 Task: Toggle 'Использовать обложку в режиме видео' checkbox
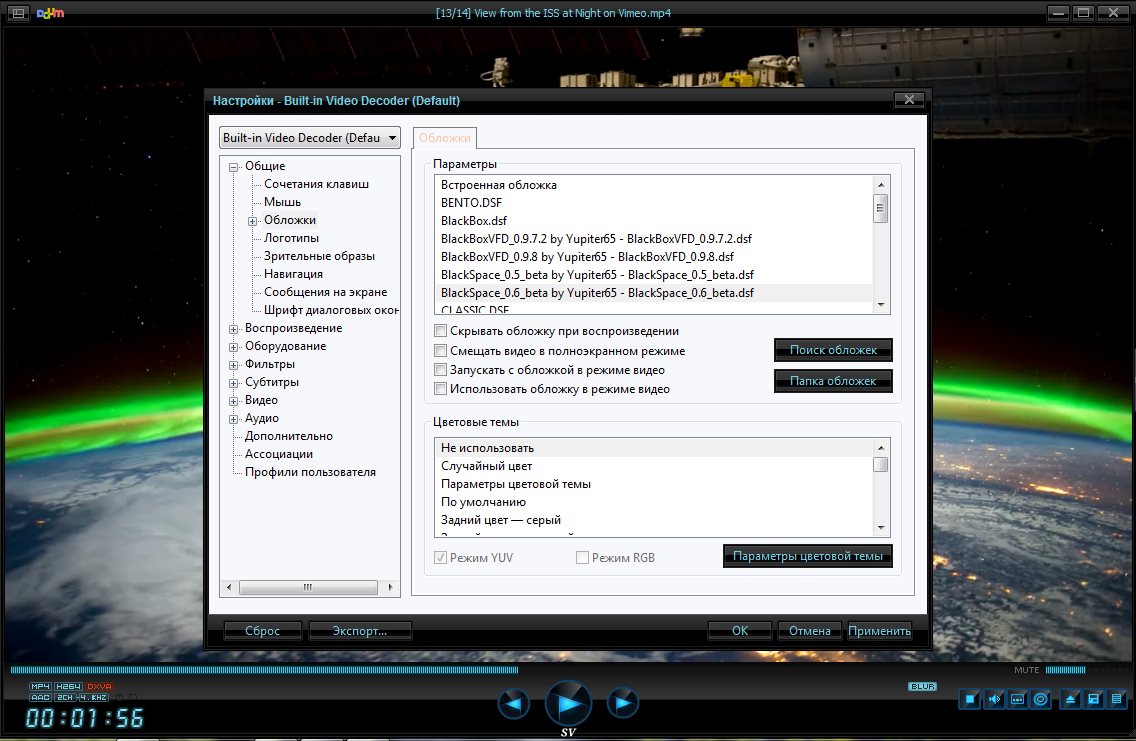441,389
